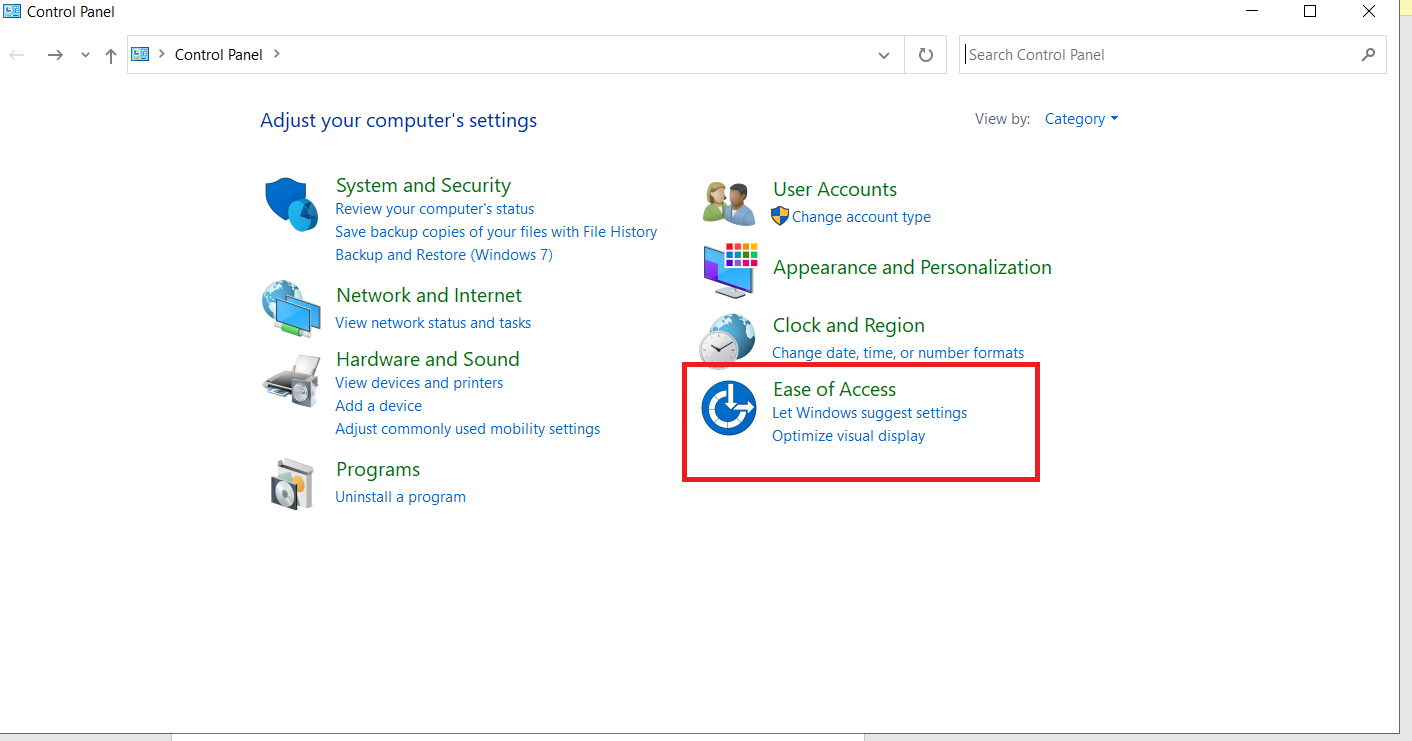The height and width of the screenshot is (741, 1412).
Task: Open the recent locations dropdown arrow
Action: click(x=85, y=56)
